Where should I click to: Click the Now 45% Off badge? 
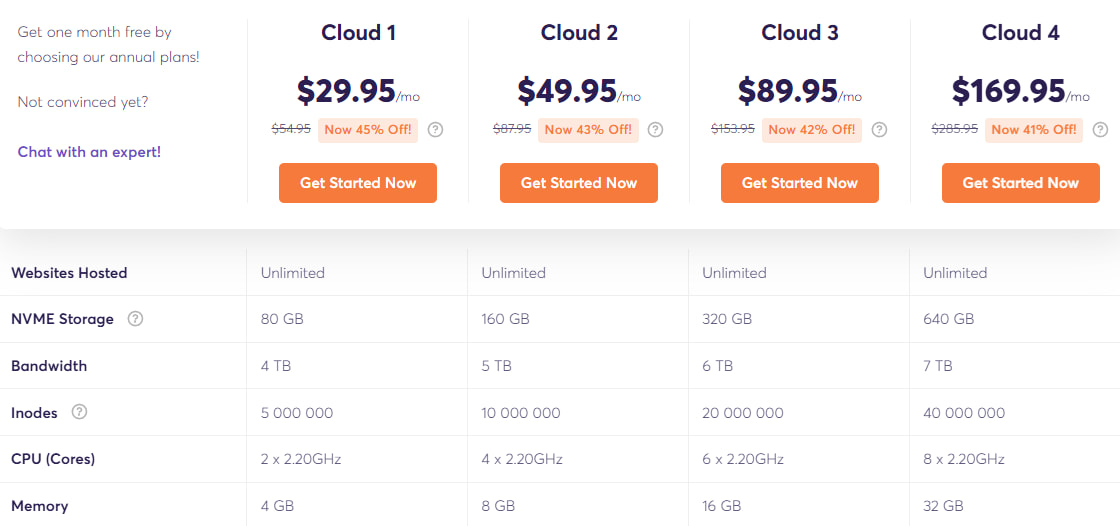tap(368, 130)
